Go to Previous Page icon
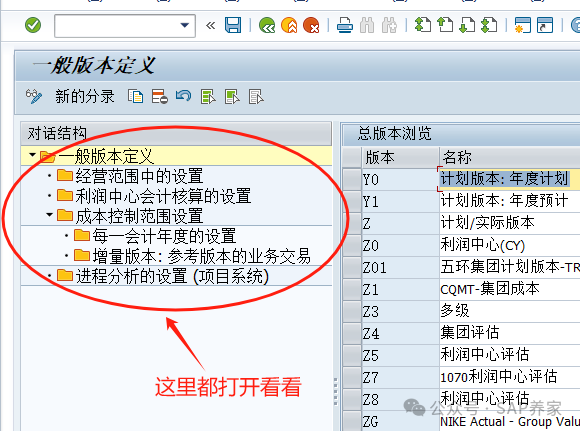This screenshot has height=431, width=580. coord(445,26)
